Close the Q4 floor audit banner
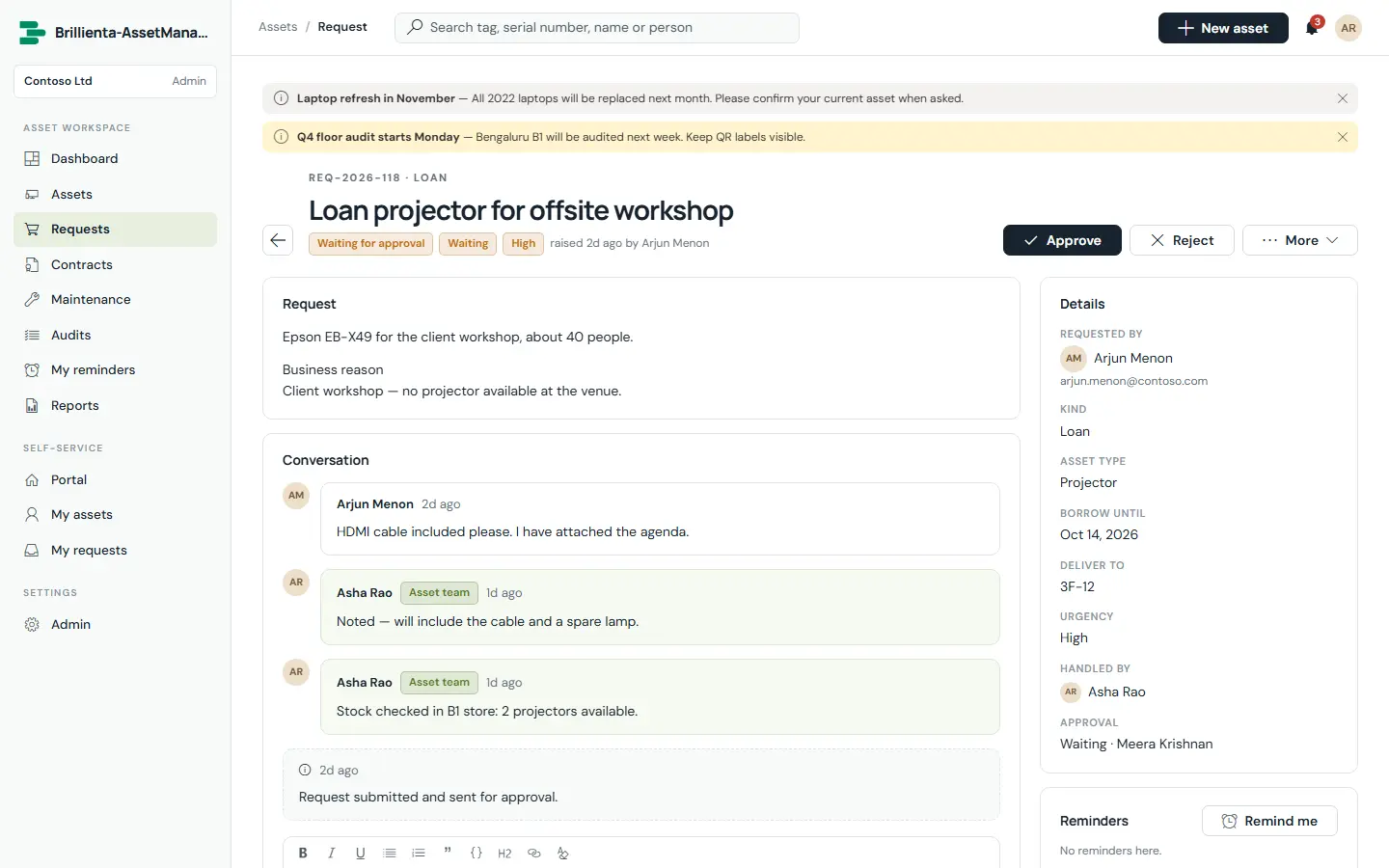This screenshot has width=1389, height=868. (x=1343, y=137)
